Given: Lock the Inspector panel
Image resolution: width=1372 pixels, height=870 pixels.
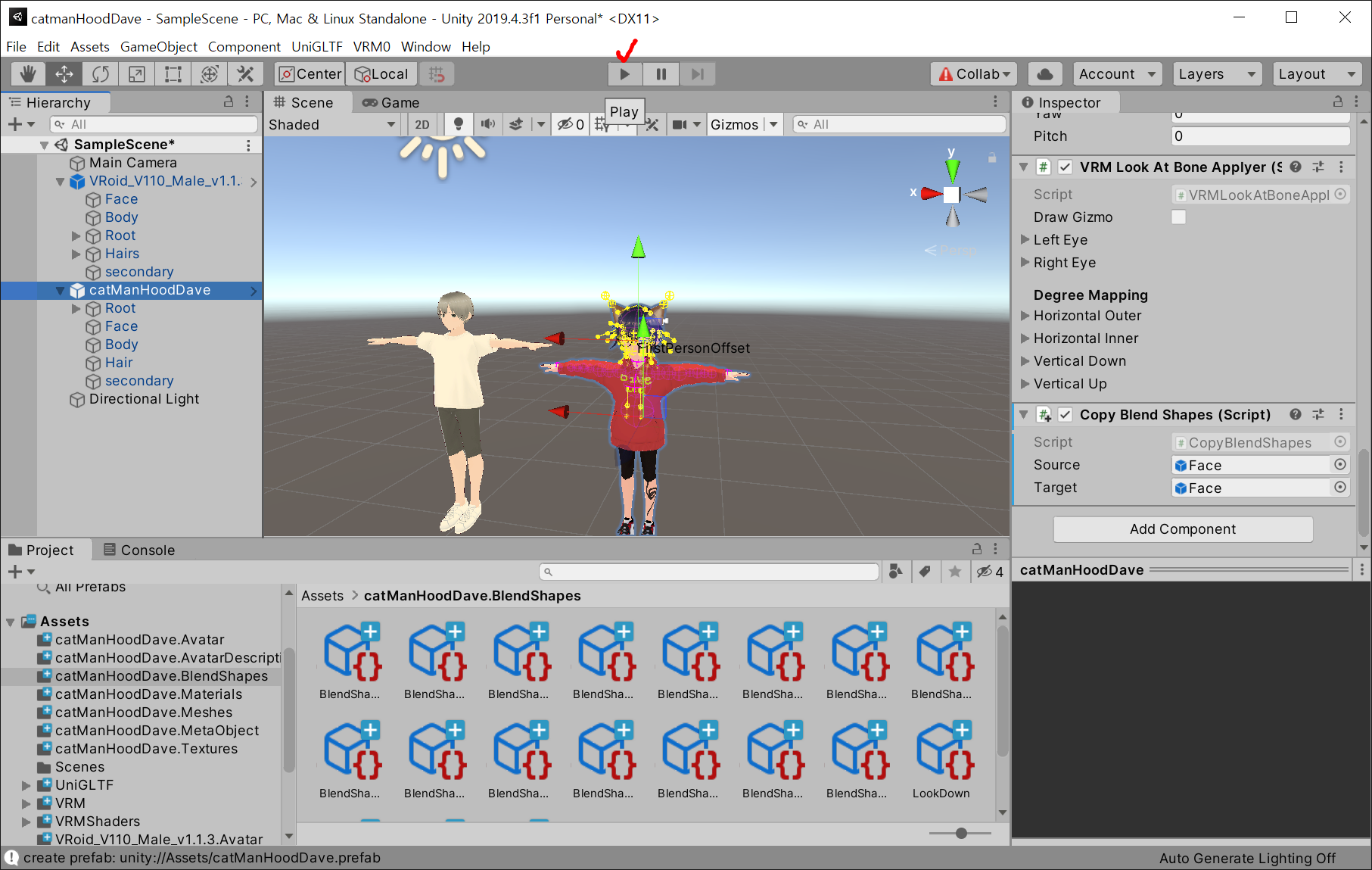Looking at the screenshot, I should click(x=1338, y=101).
